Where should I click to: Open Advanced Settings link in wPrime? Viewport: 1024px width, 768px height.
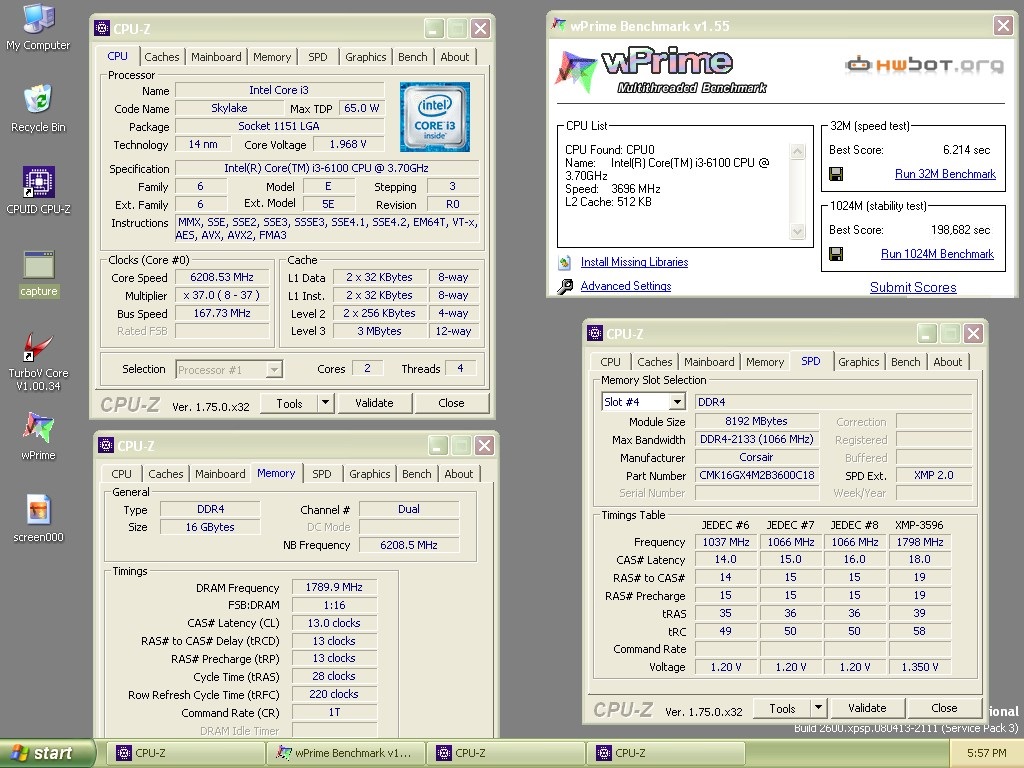tap(626, 286)
